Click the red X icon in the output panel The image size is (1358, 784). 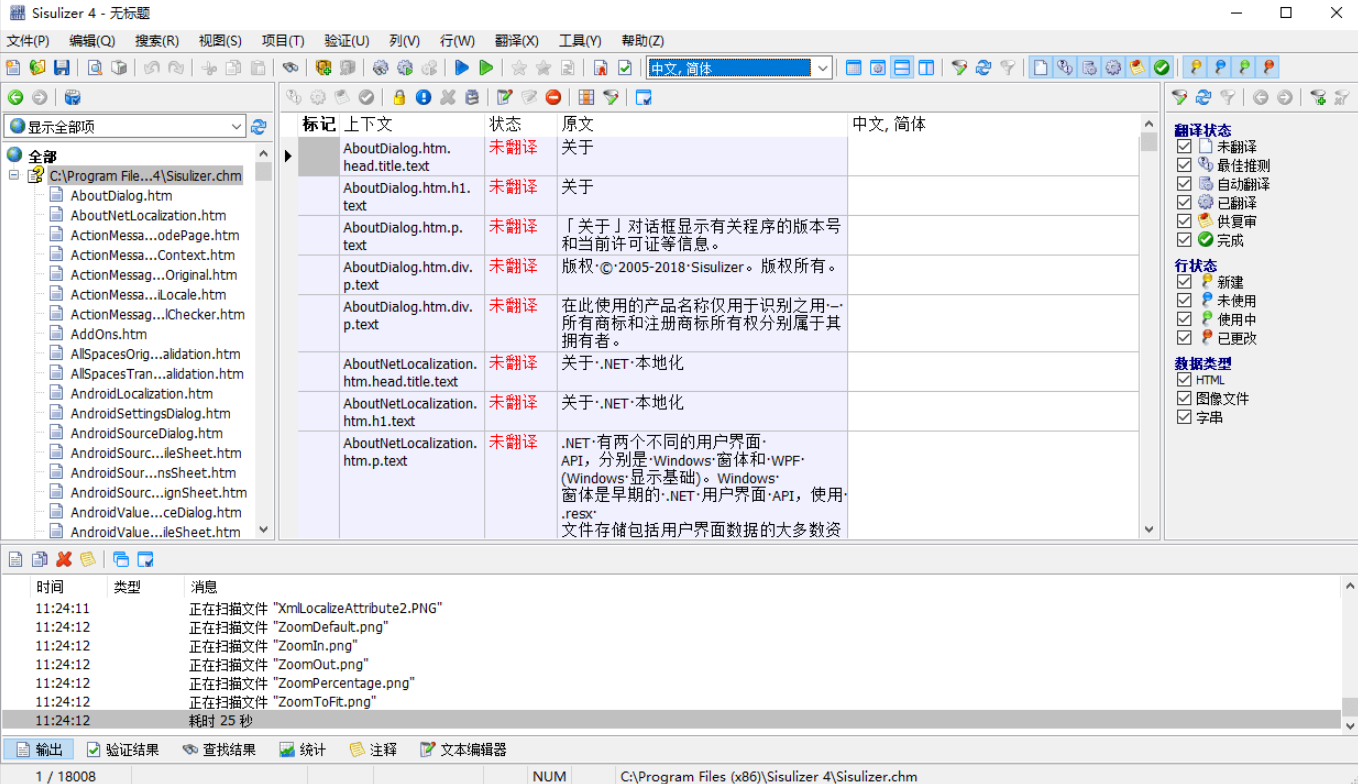tap(64, 559)
